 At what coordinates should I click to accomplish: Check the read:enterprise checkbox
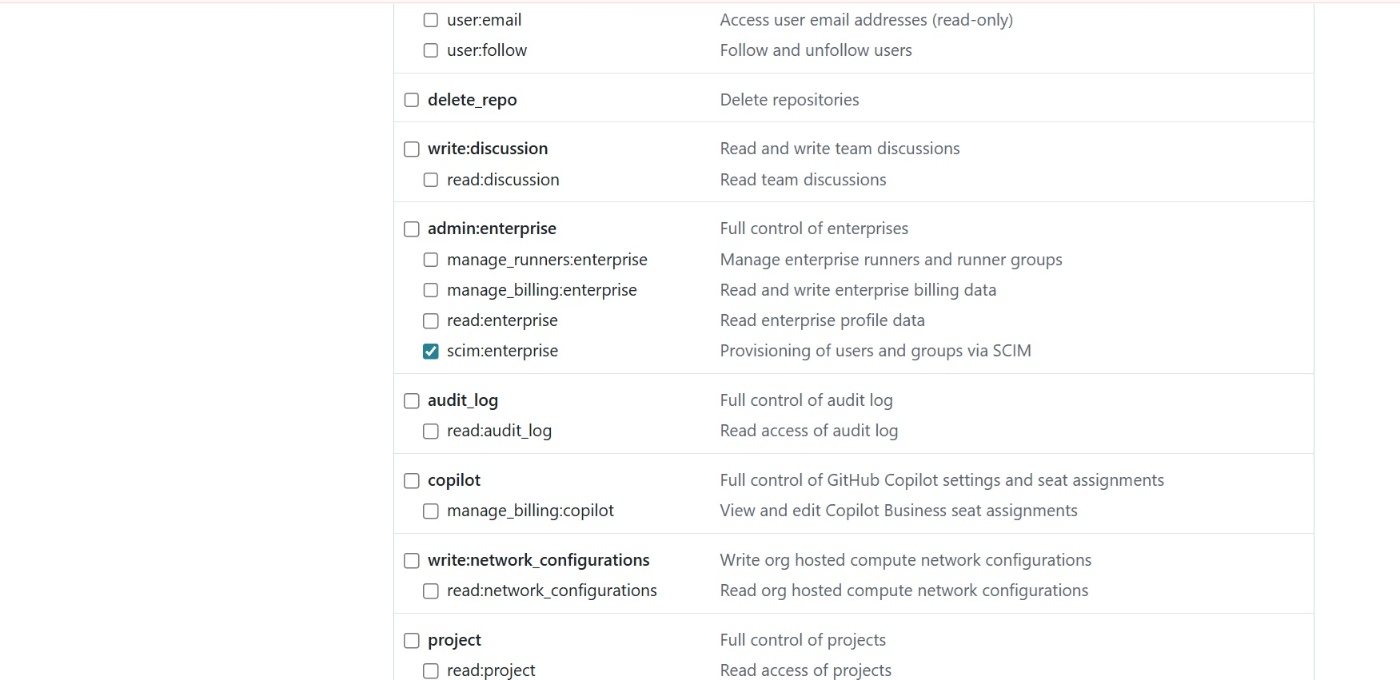click(x=431, y=321)
